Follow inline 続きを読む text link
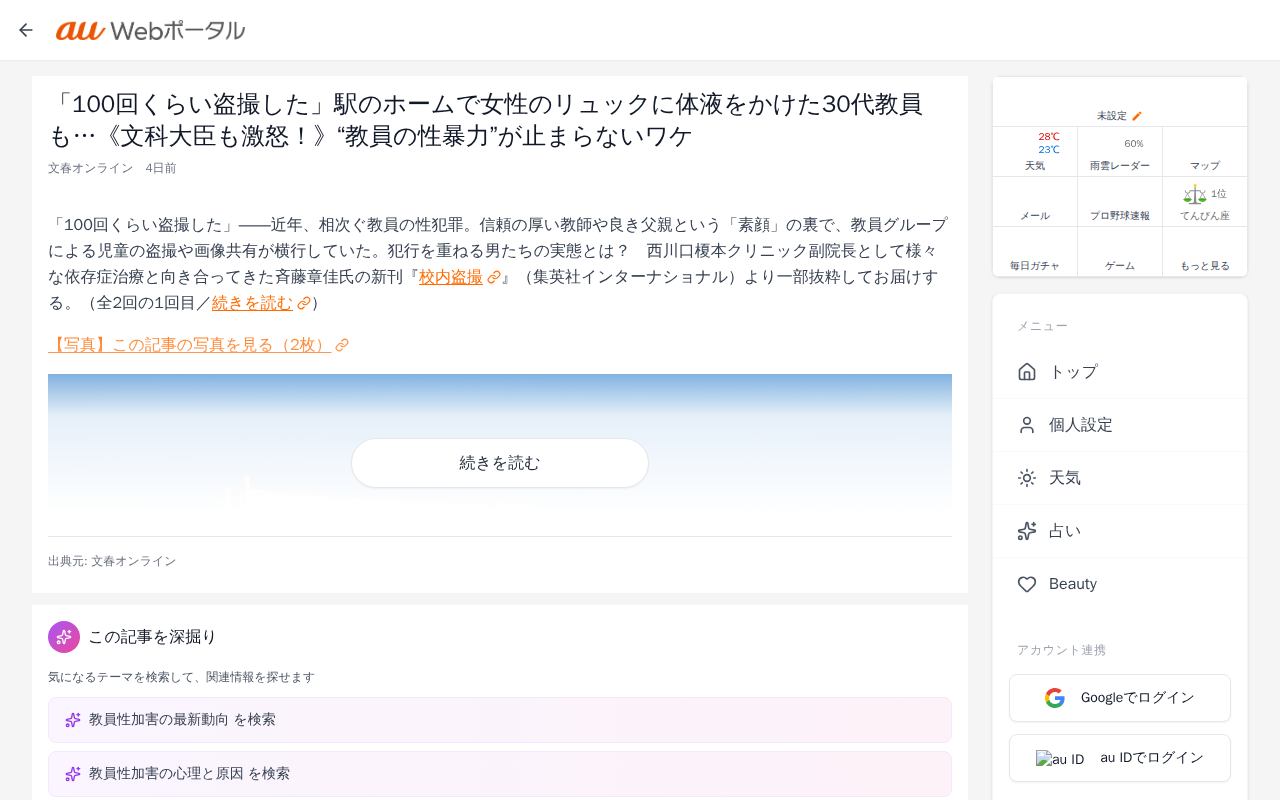 click(253, 303)
